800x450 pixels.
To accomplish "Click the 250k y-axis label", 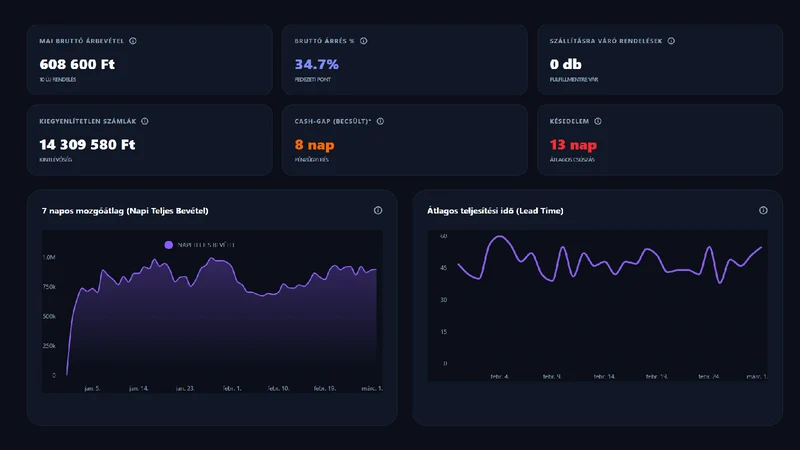I will [x=49, y=346].
